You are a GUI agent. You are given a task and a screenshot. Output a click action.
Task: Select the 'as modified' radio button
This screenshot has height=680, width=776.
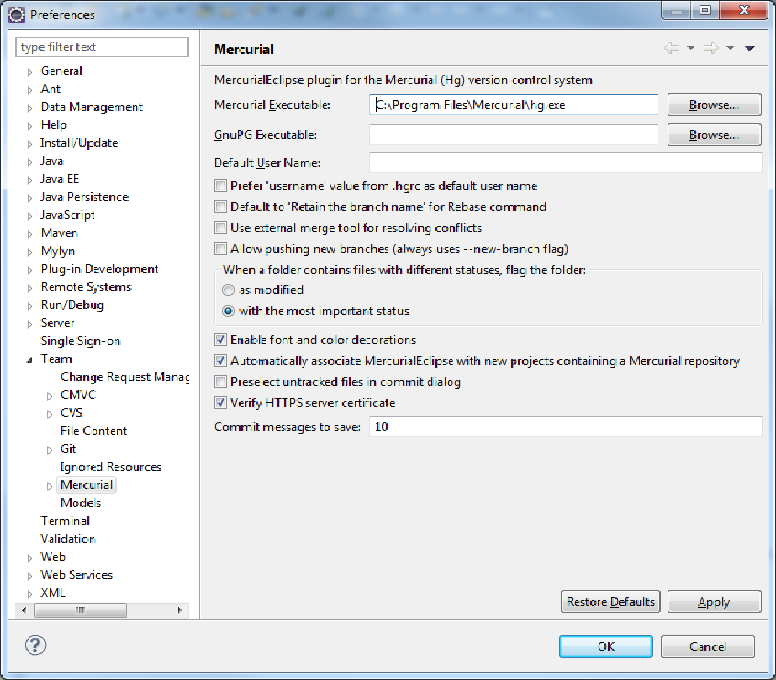click(228, 290)
